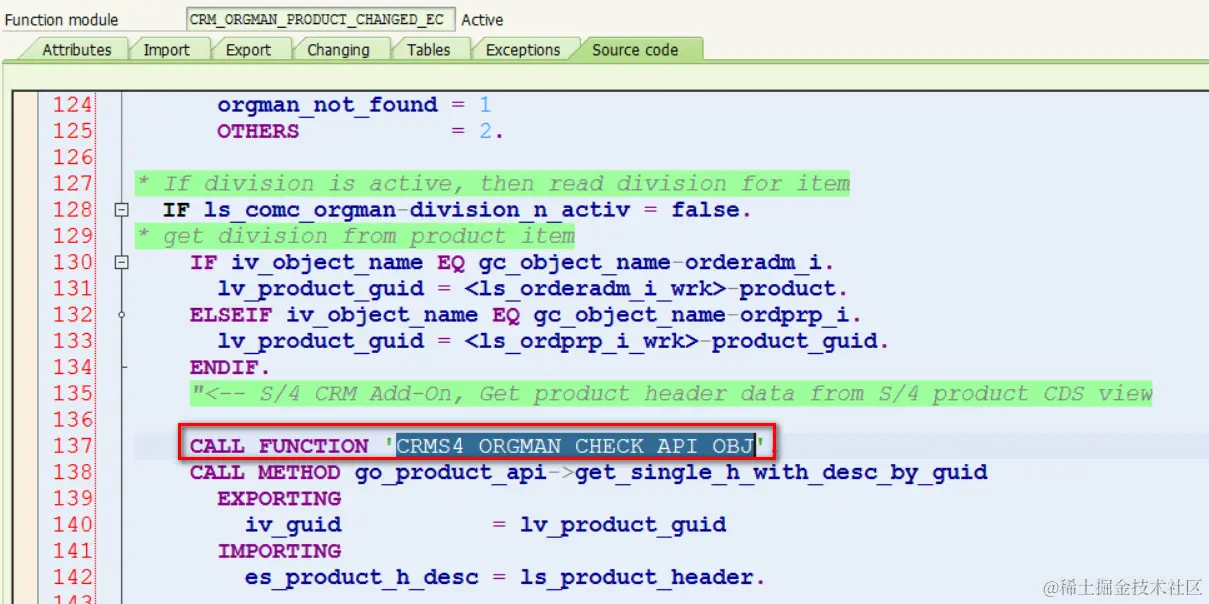Switch to the Import tab
Image resolution: width=1209 pixels, height=604 pixels.
click(166, 49)
